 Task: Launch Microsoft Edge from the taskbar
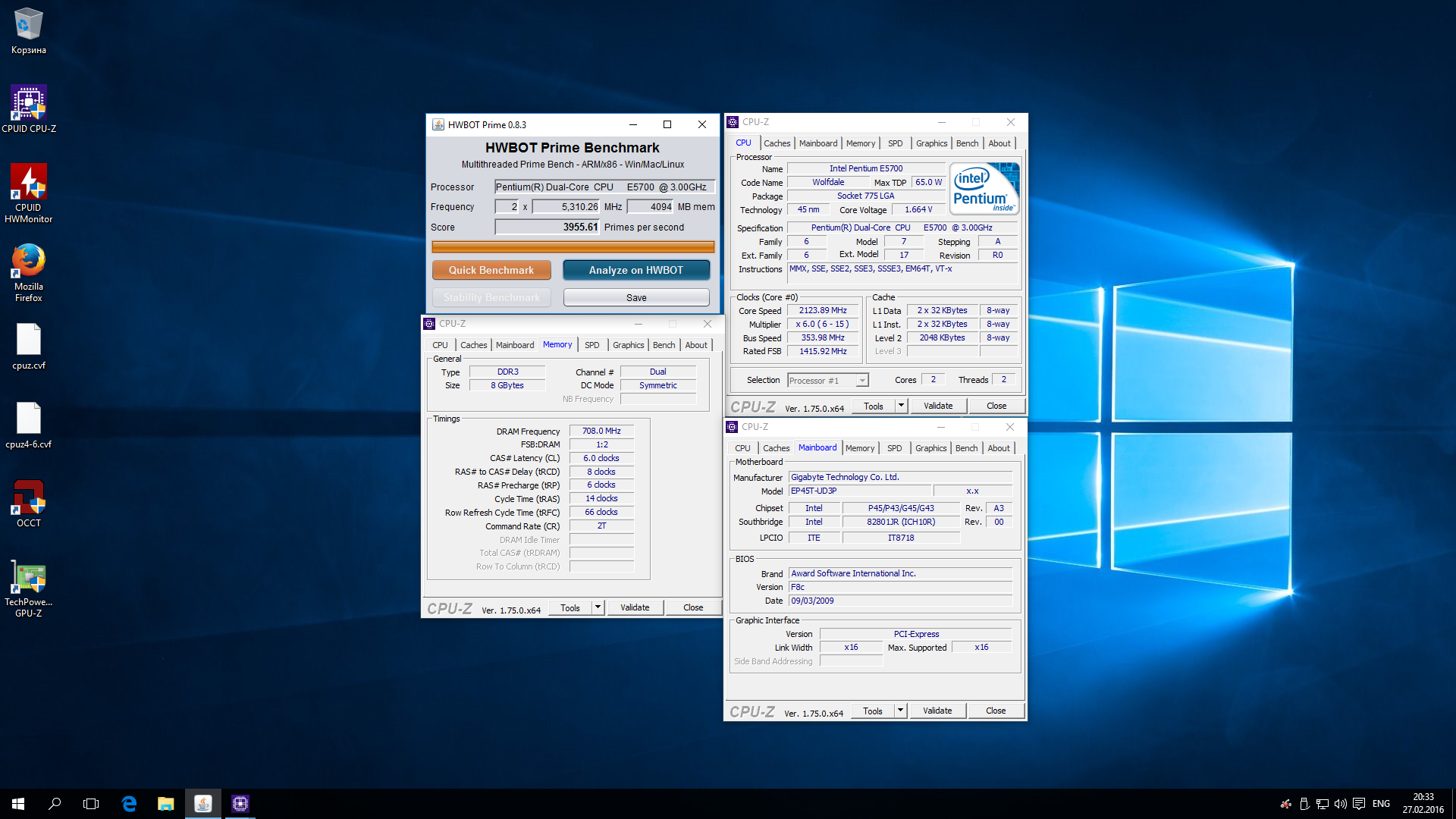click(x=129, y=804)
